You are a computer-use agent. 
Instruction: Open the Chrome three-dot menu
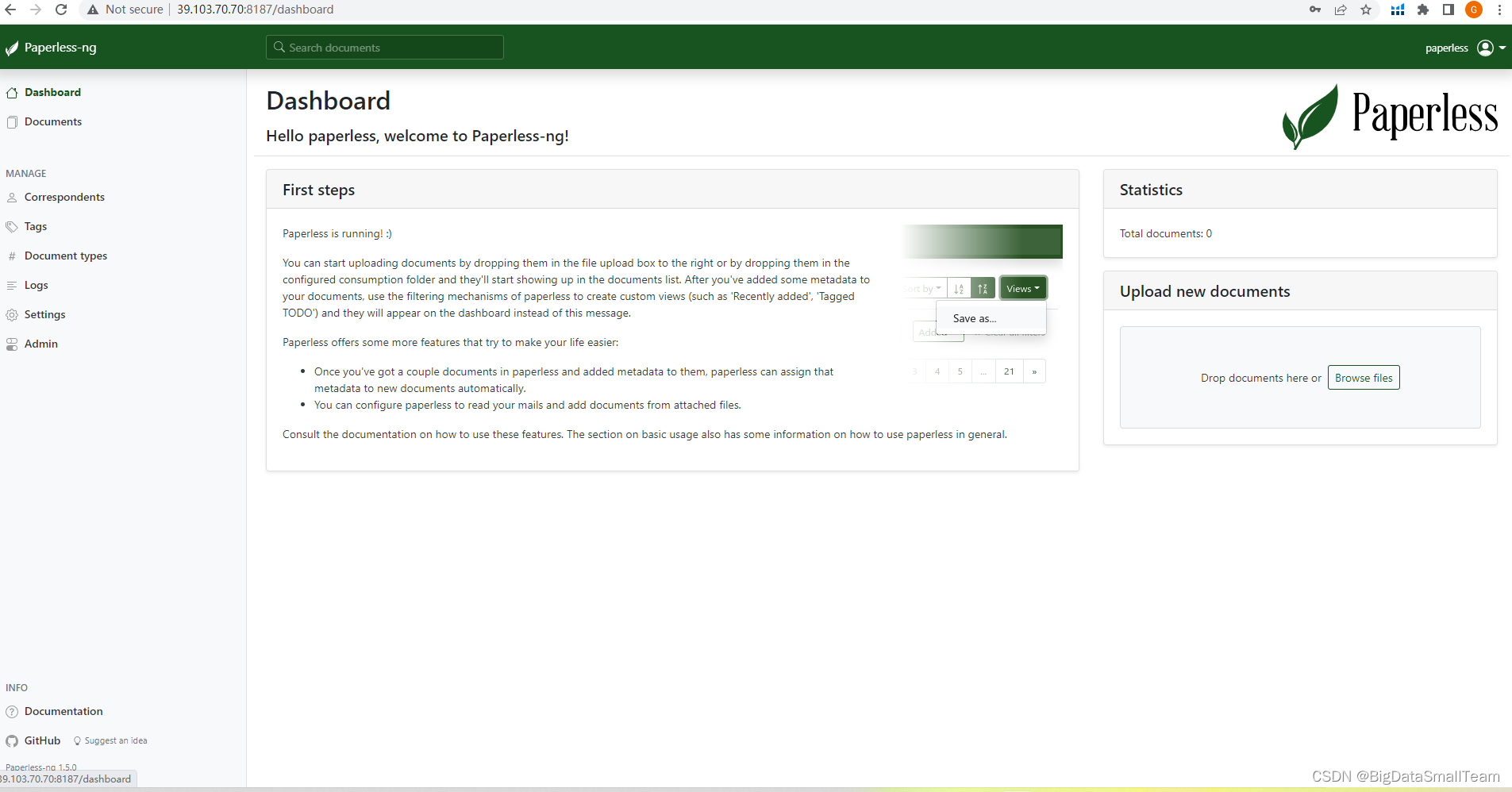(1499, 10)
